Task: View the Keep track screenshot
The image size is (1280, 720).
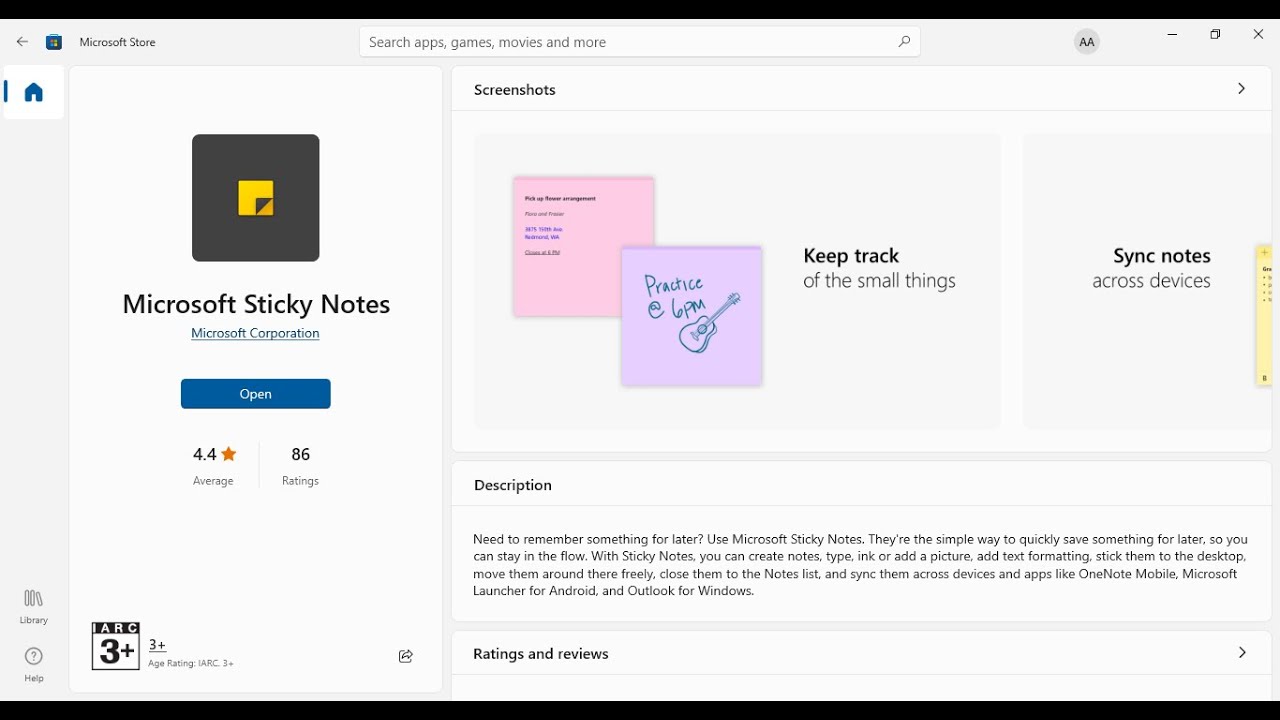Action: 738,282
